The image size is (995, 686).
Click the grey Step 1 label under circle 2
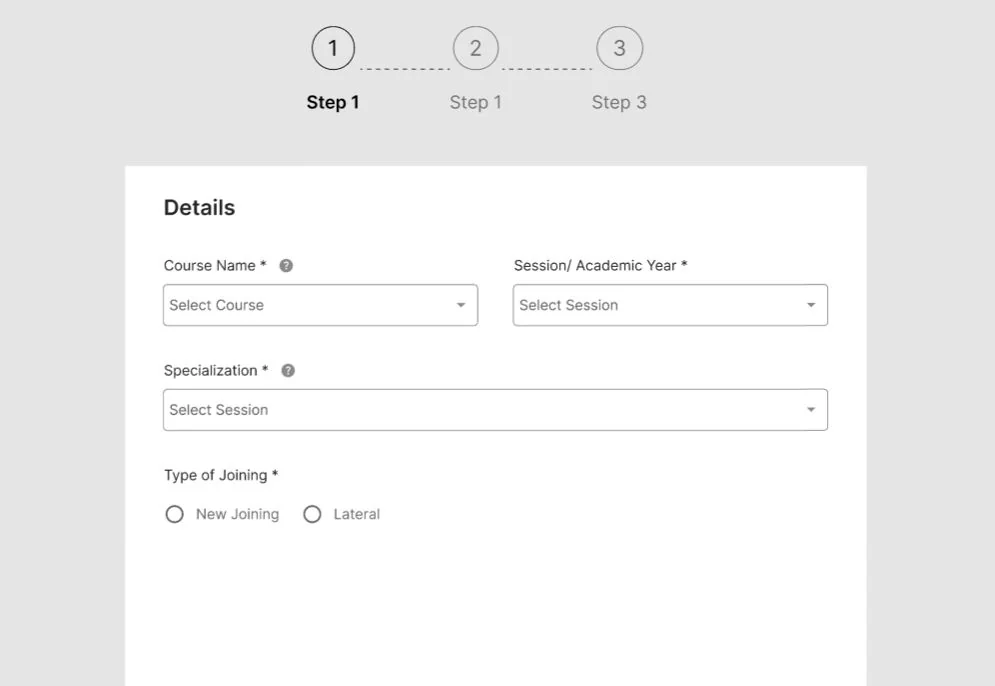pos(476,102)
